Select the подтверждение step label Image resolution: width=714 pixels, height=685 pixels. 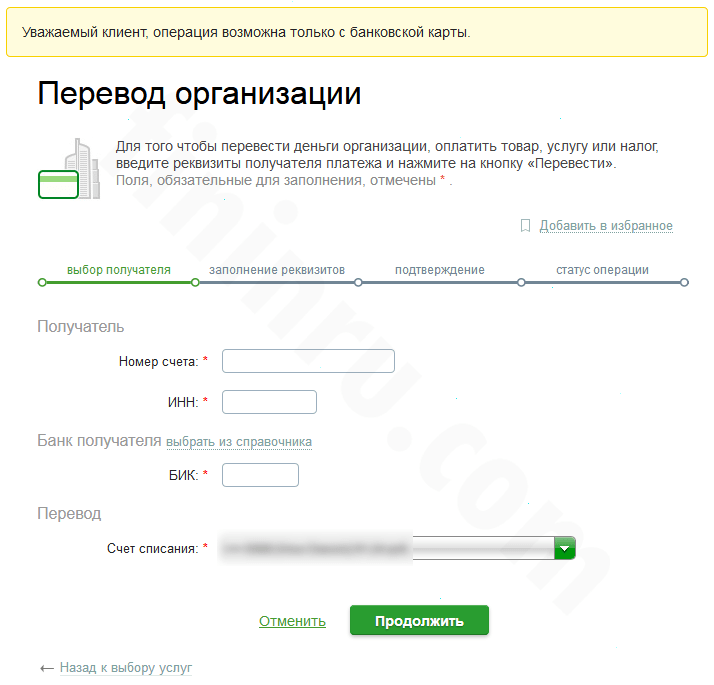pos(440,270)
